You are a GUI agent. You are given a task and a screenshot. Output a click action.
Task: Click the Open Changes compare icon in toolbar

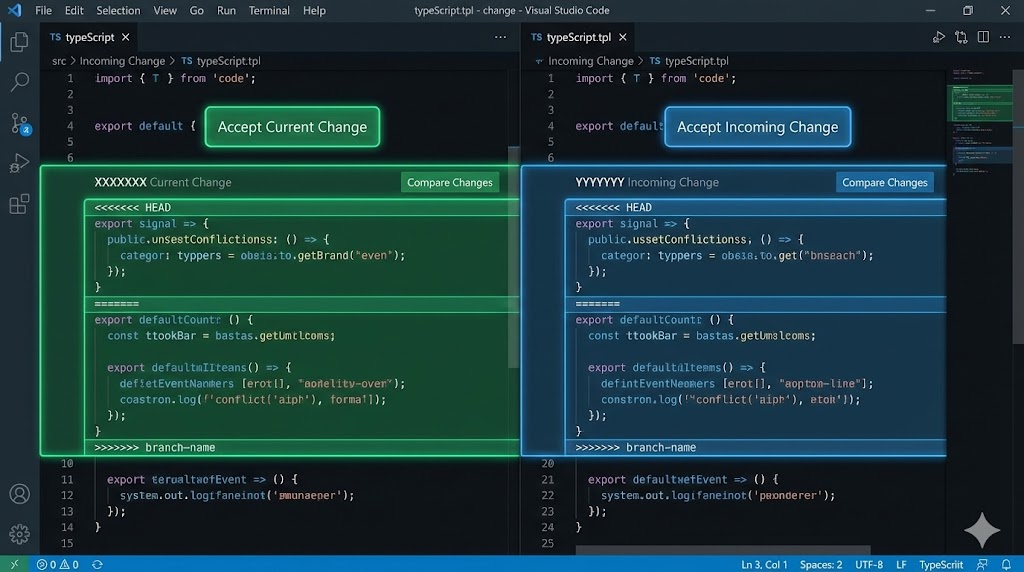pos(961,37)
